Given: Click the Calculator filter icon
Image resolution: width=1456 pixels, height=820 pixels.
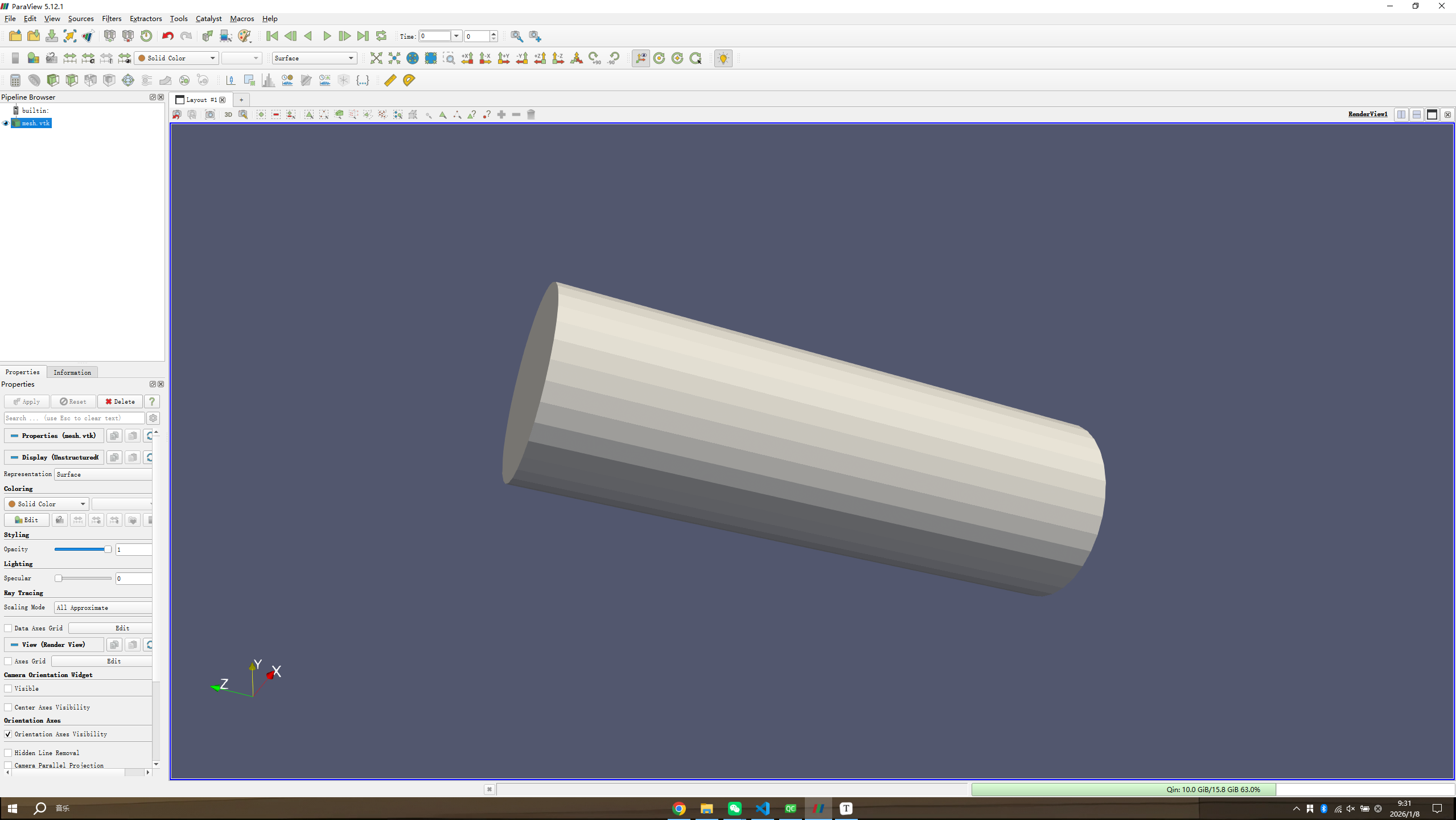Looking at the screenshot, I should 15,80.
